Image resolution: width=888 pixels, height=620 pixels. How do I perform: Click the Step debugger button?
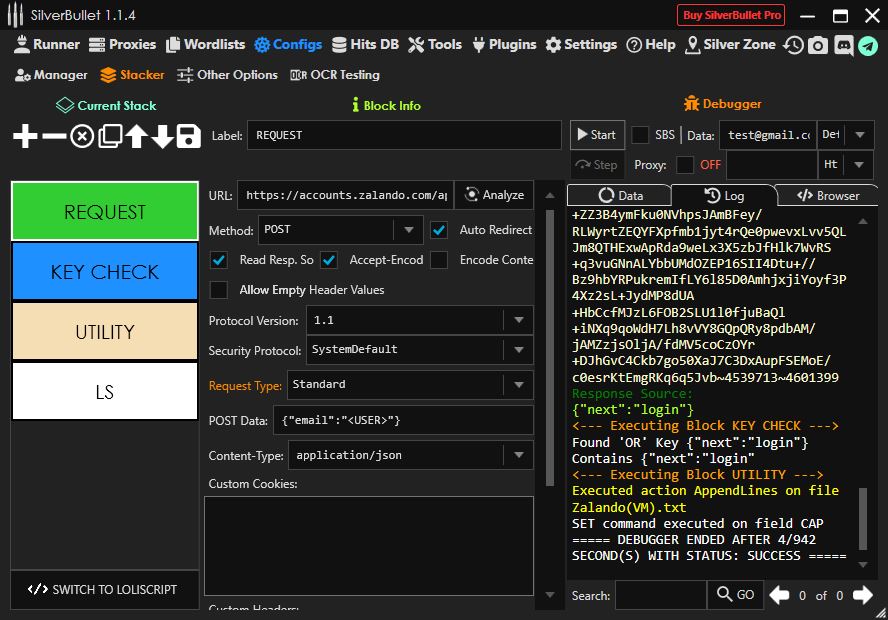(x=597, y=165)
